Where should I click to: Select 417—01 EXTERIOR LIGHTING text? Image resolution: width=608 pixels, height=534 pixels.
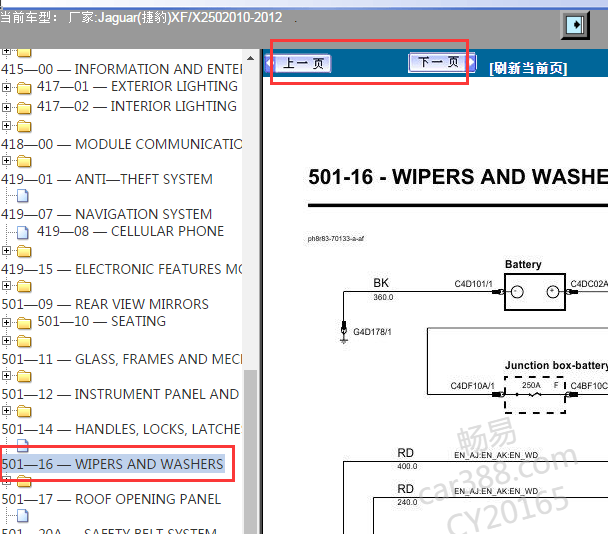pos(137,86)
